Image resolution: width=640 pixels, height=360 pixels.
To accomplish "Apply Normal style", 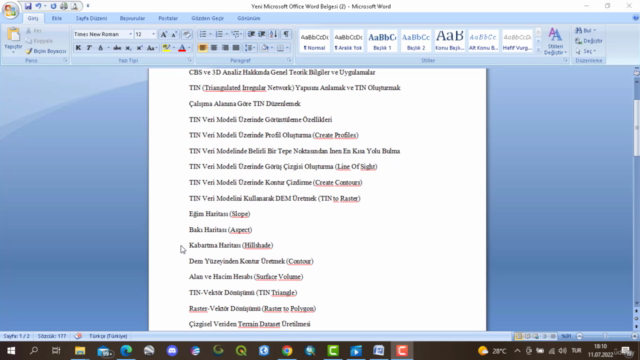I will pyautogui.click(x=315, y=40).
